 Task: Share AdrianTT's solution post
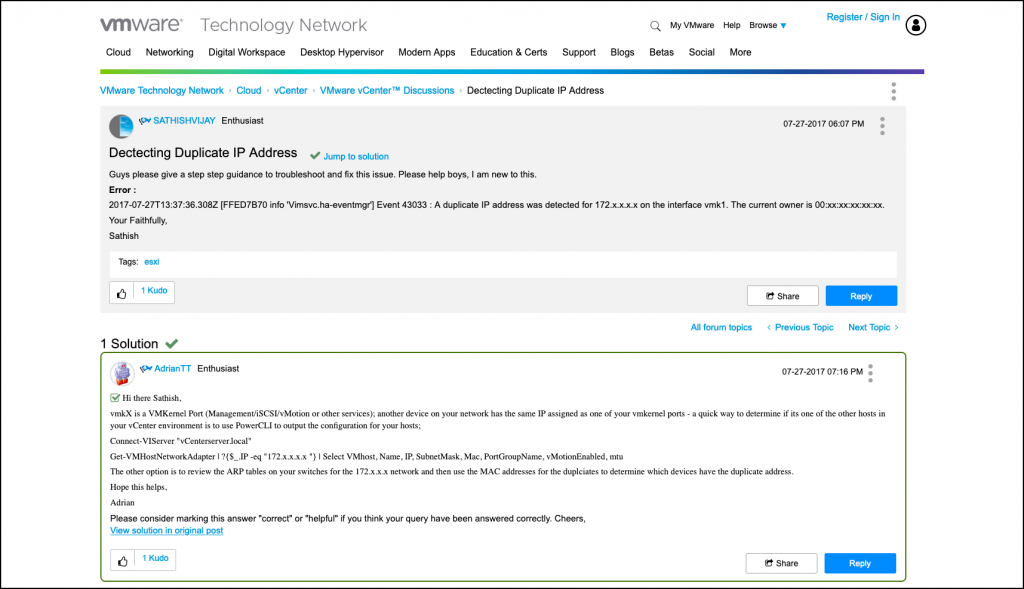[x=781, y=563]
